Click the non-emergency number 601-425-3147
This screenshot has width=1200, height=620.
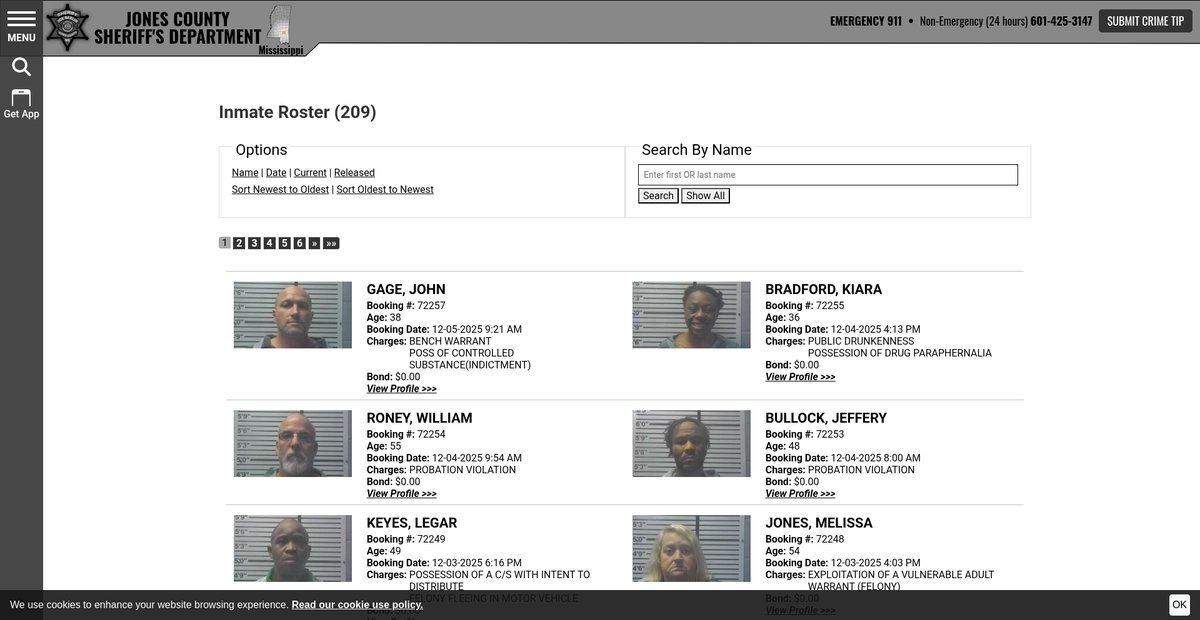pos(1061,21)
